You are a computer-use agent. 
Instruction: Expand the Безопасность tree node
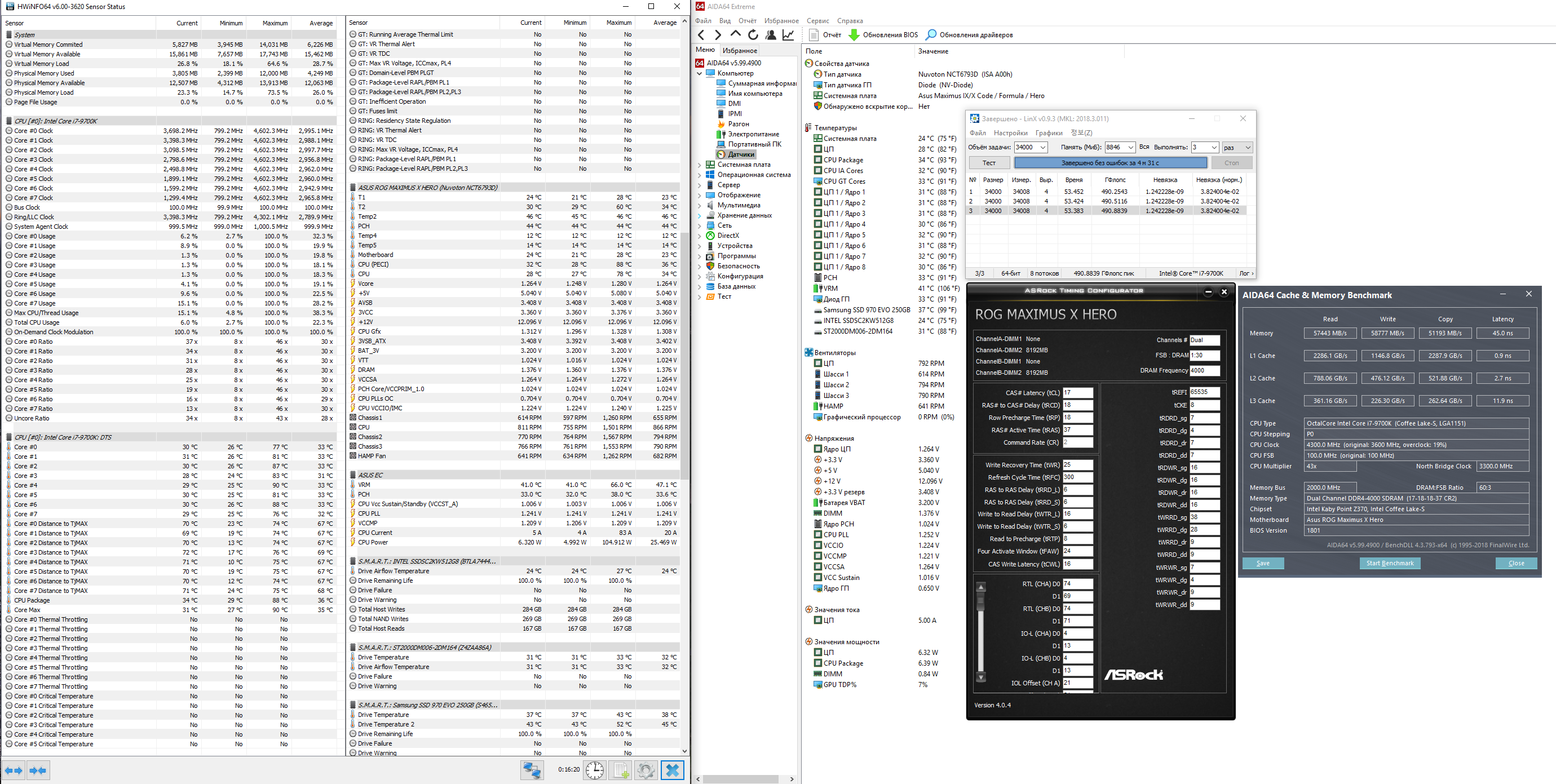click(x=700, y=267)
